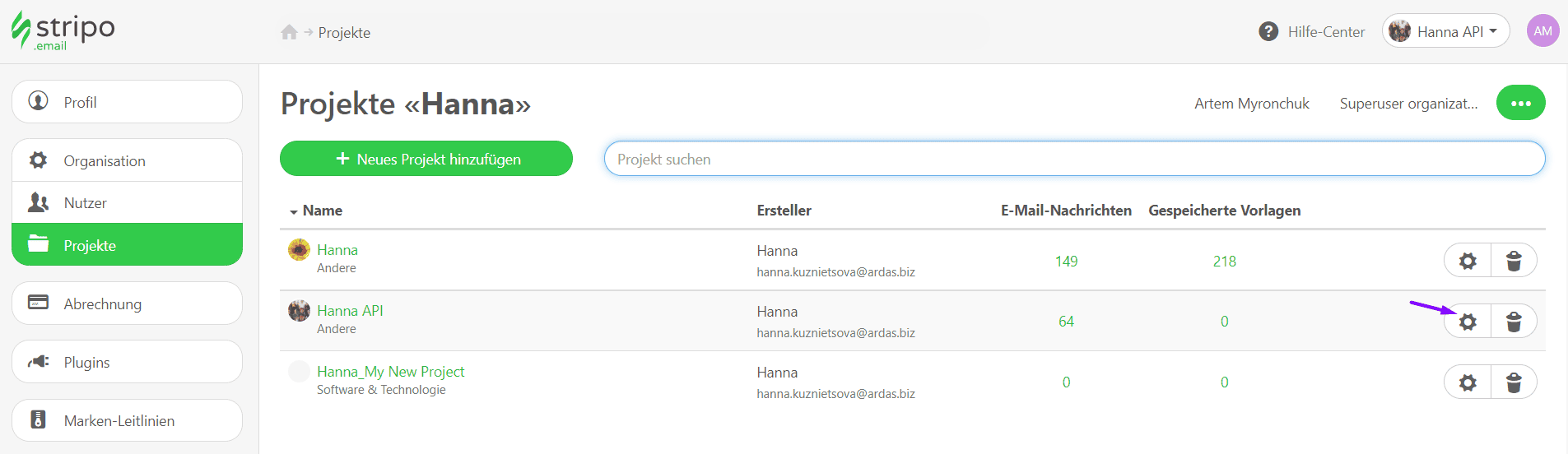Click the Ersteller column header

tap(784, 211)
